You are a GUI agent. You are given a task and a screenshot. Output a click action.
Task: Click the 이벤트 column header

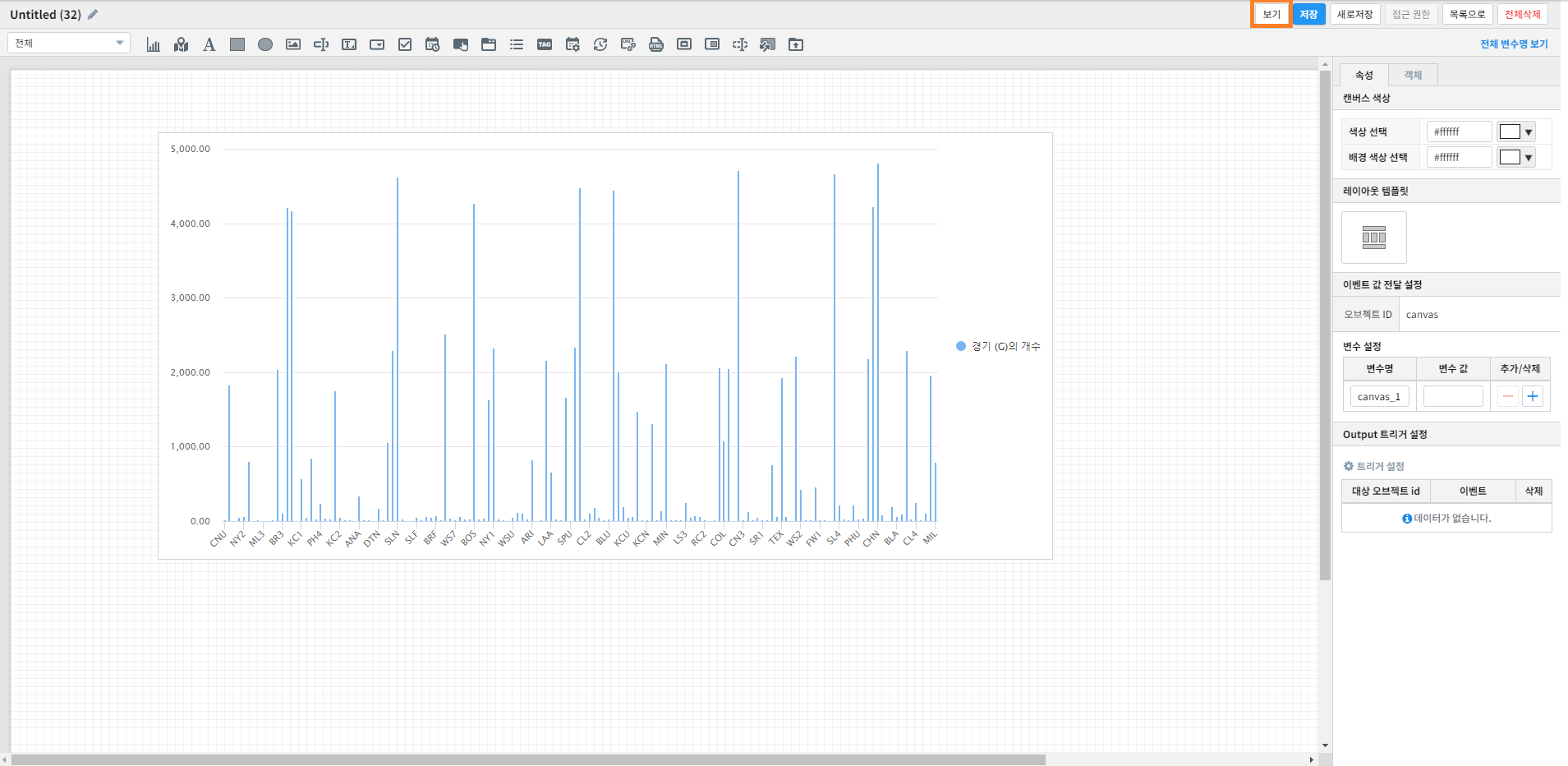(1473, 491)
